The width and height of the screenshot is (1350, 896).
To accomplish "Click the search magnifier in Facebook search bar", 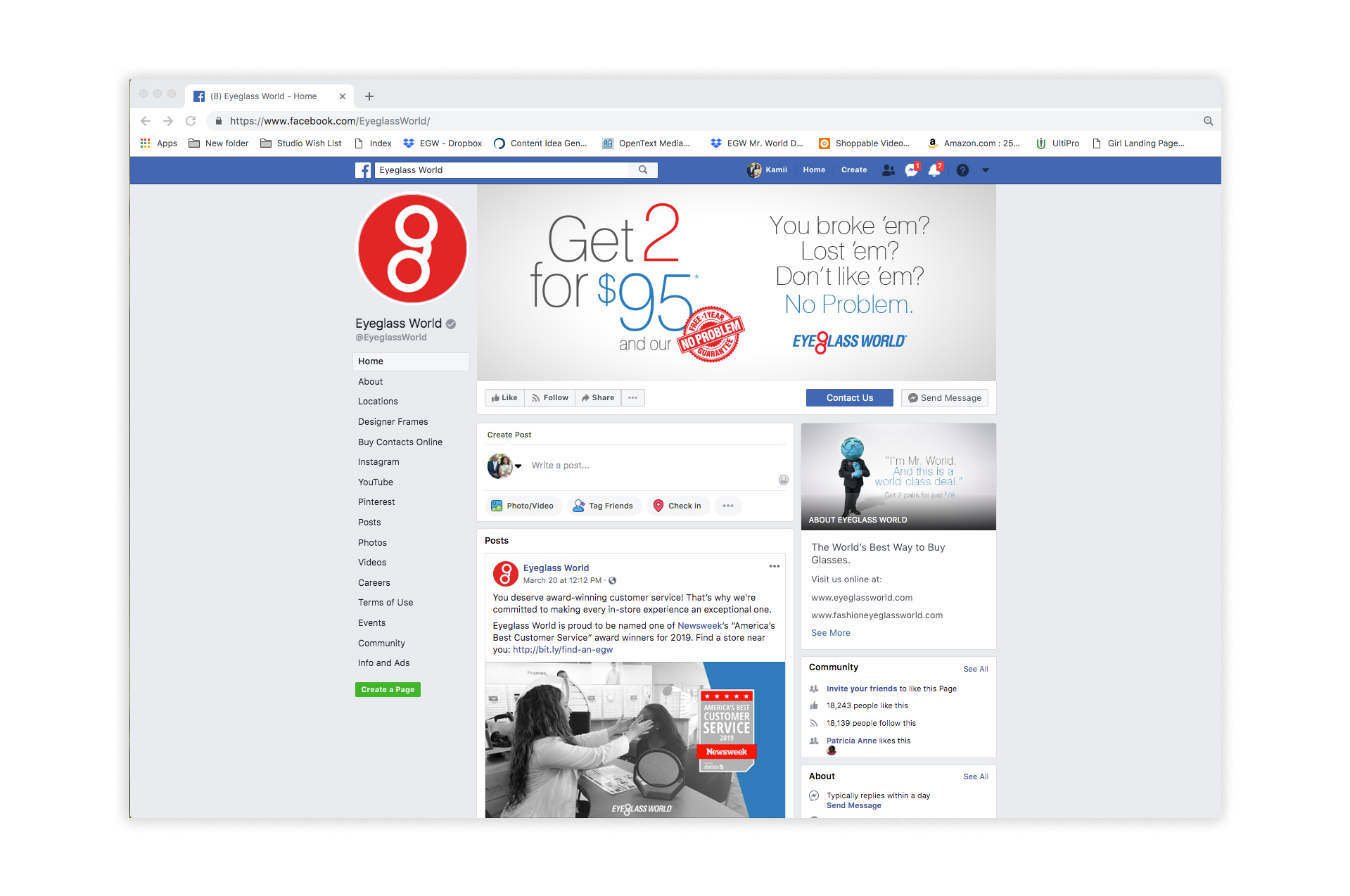I will tap(642, 170).
